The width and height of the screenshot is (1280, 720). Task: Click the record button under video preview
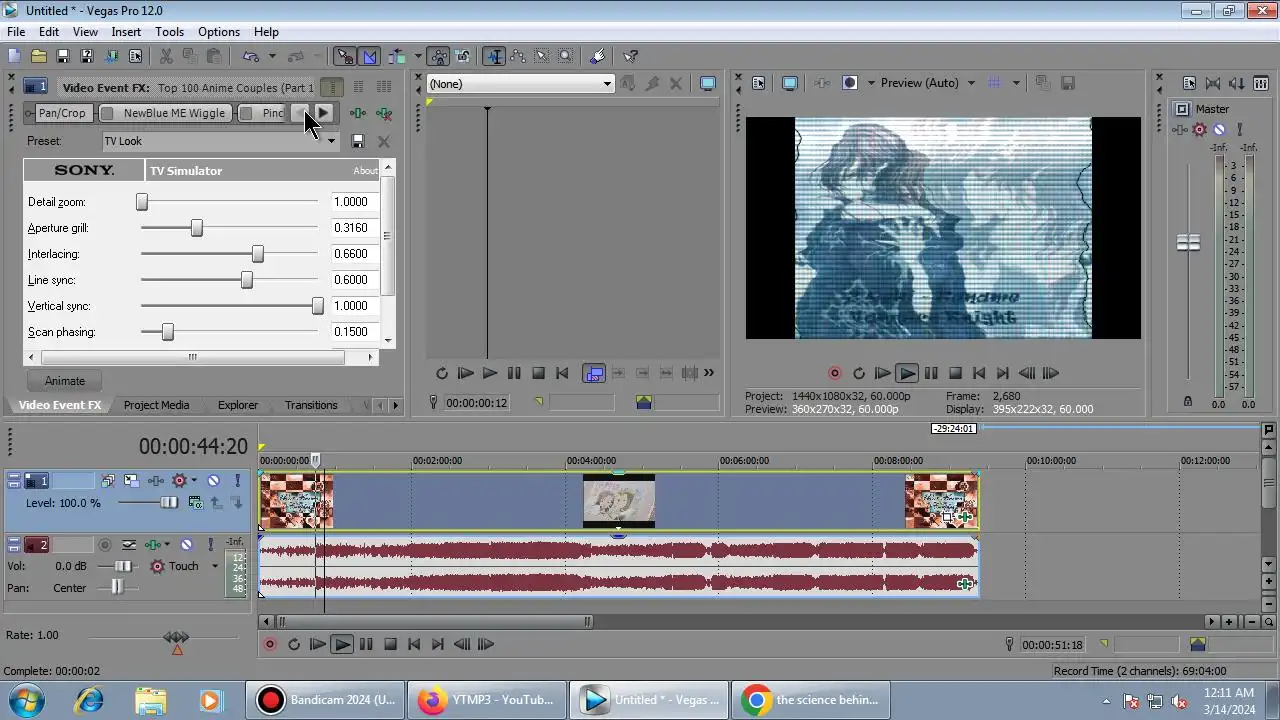tap(835, 373)
